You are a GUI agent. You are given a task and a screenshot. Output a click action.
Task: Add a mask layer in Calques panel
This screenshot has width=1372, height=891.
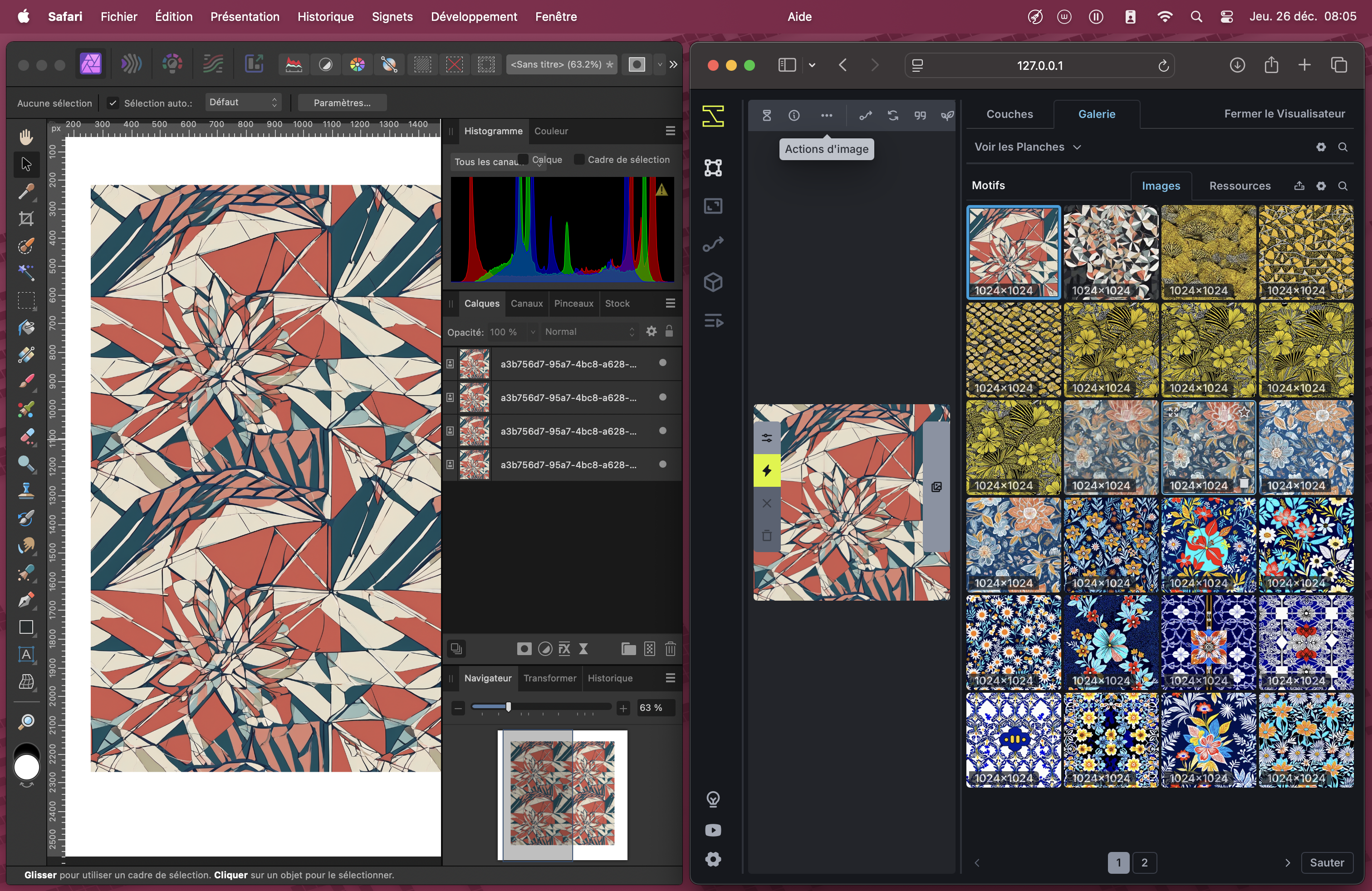[x=524, y=649]
